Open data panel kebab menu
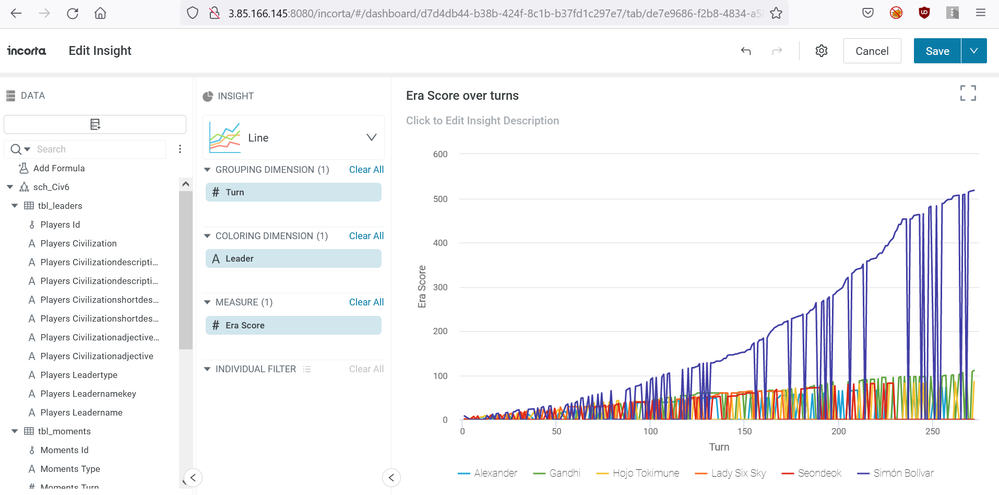The height and width of the screenshot is (495, 999). pyautogui.click(x=180, y=149)
